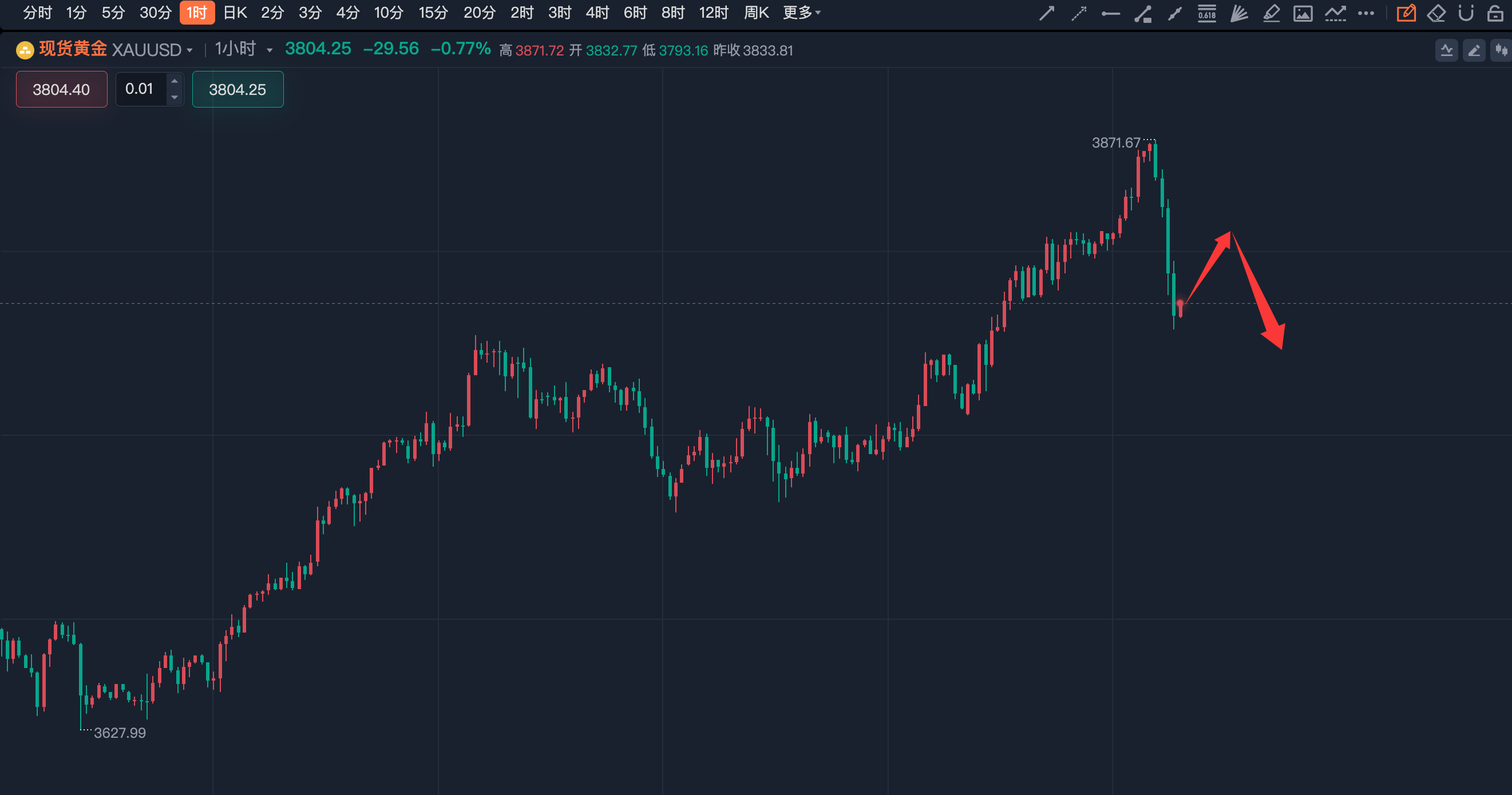This screenshot has width=1512, height=795.
Task: Select the Fibonacci 0.618 retracement tool
Action: (1207, 13)
